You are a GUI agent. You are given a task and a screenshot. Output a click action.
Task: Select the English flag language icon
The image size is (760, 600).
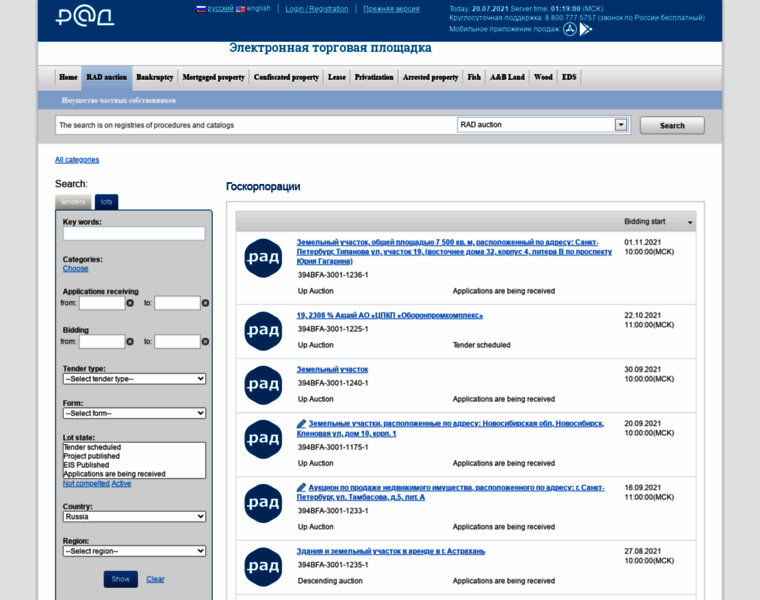(x=240, y=9)
